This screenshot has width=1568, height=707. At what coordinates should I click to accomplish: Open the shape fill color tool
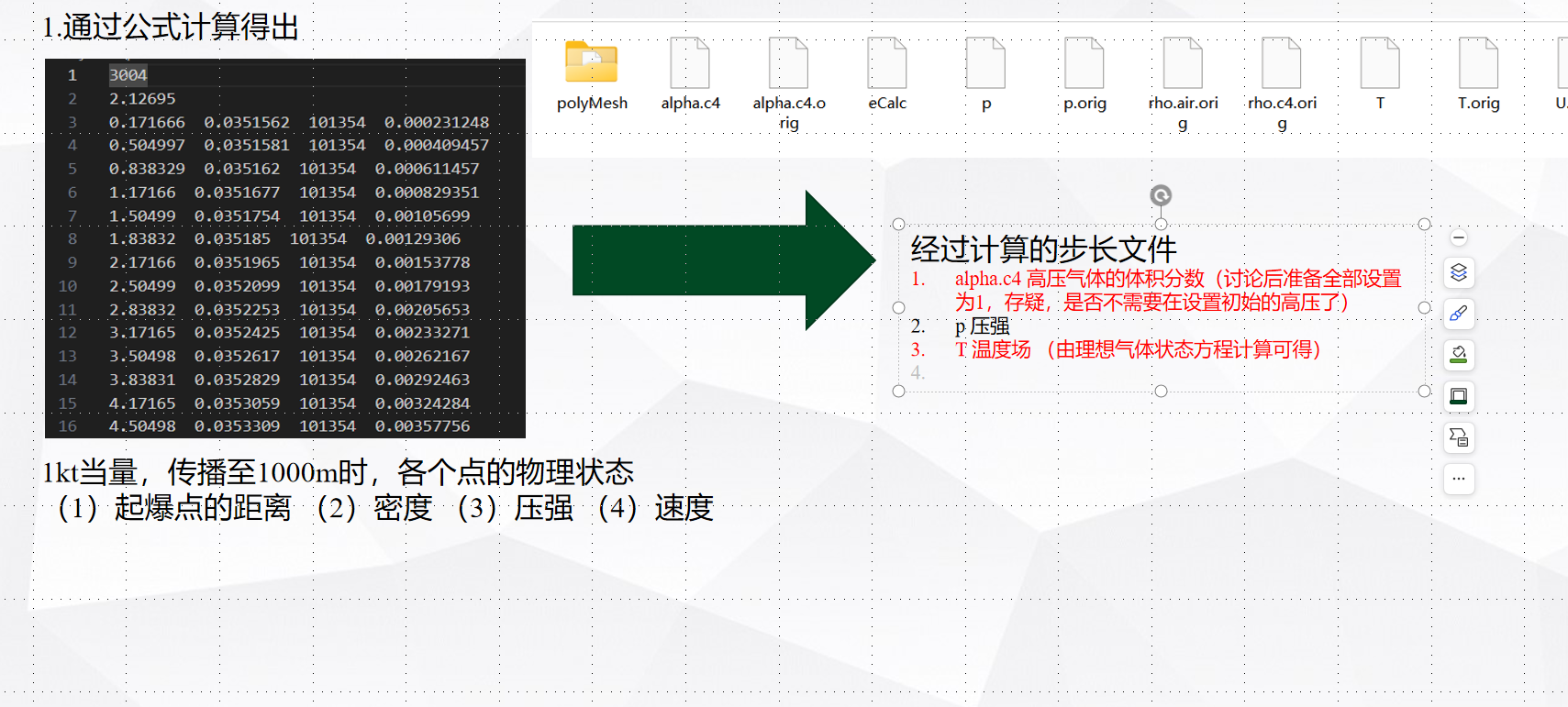pos(1459,355)
